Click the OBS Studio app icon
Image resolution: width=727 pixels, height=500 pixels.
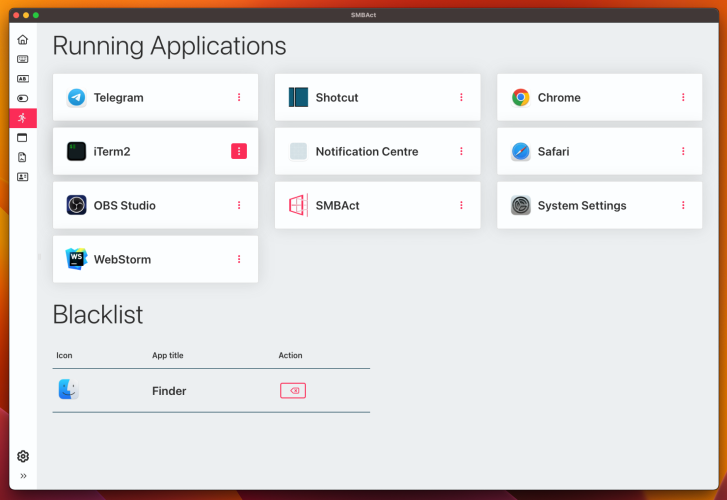(x=77, y=205)
